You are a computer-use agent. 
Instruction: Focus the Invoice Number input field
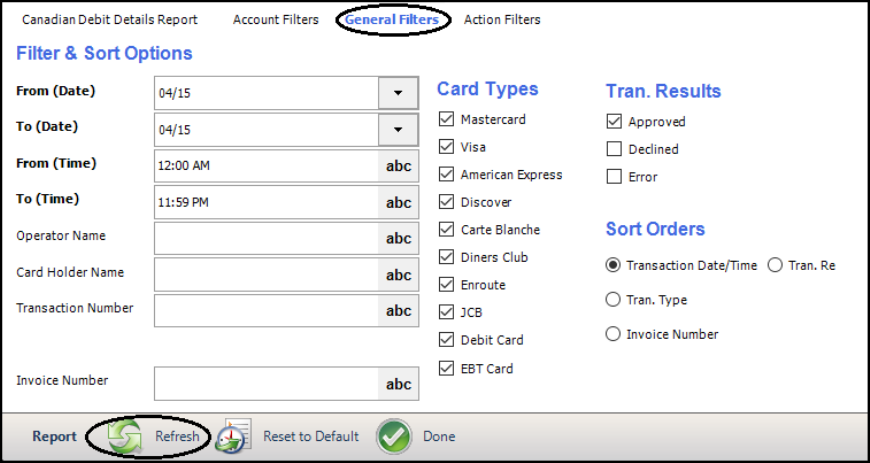point(267,384)
